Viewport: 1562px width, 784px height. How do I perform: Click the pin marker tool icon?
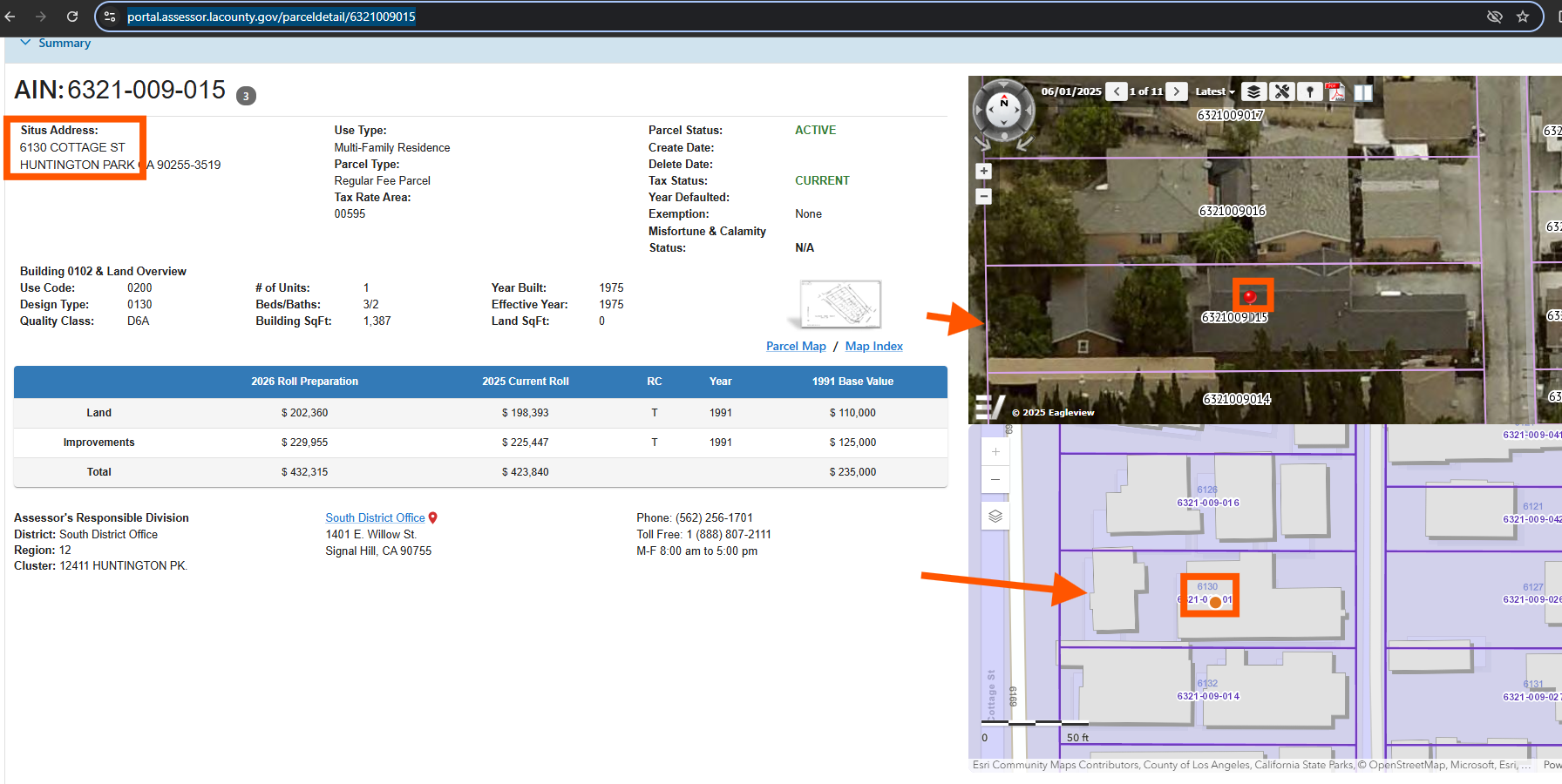tap(1309, 91)
